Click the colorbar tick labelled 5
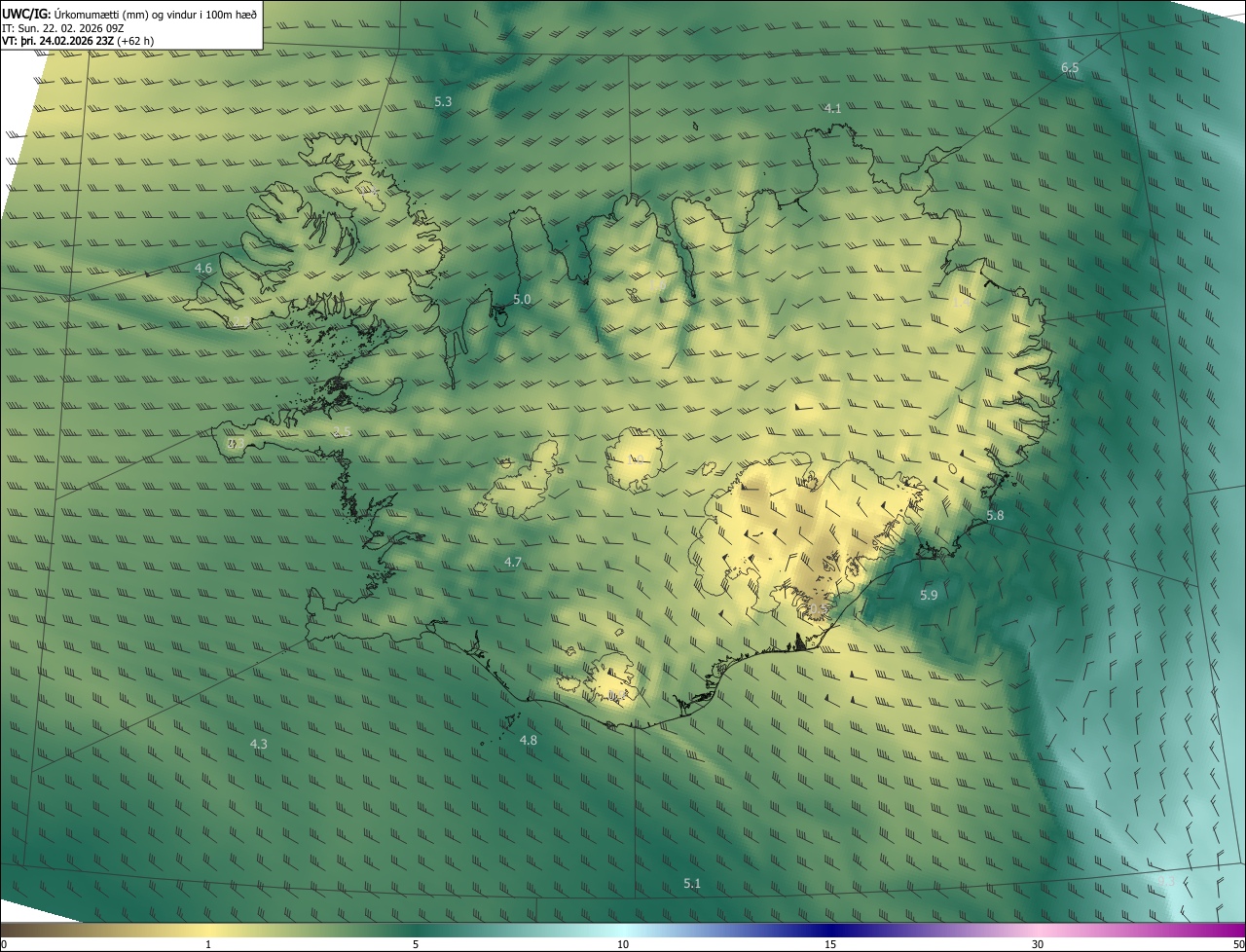Viewport: 1246px width, 952px height. point(416,945)
